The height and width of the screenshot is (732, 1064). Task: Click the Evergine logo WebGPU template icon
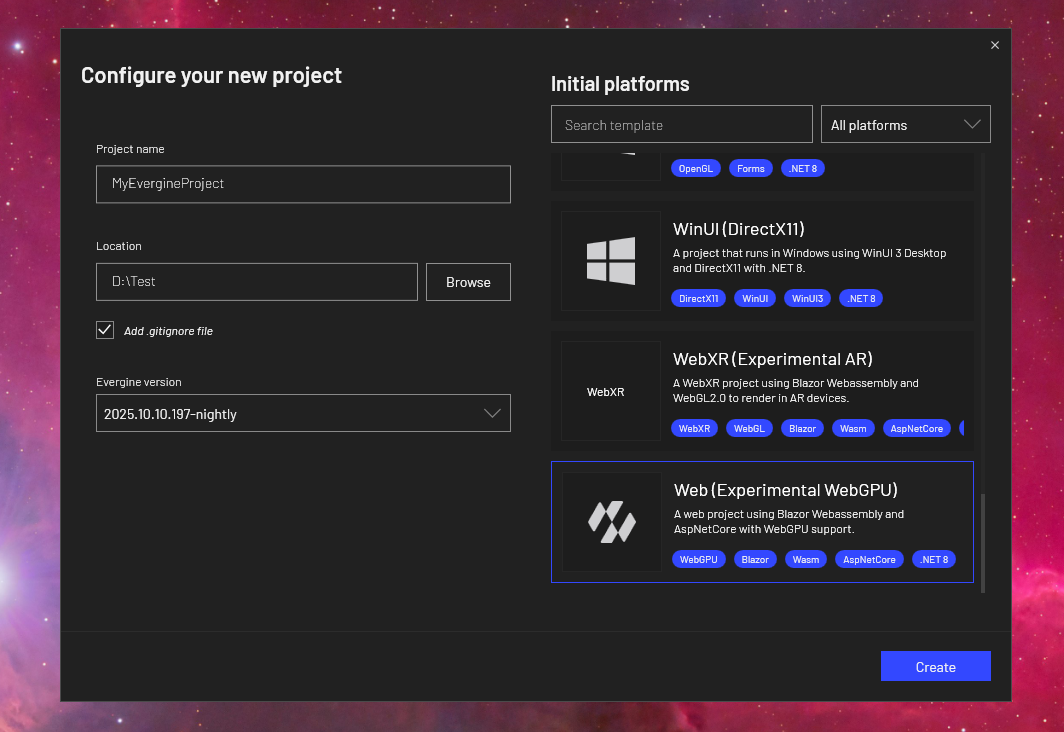pyautogui.click(x=610, y=522)
